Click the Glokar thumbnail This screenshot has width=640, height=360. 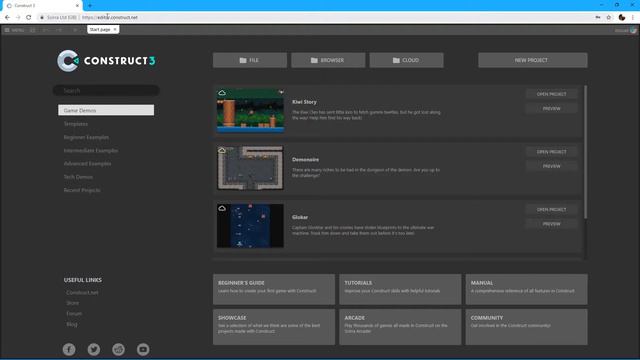pyautogui.click(x=250, y=226)
